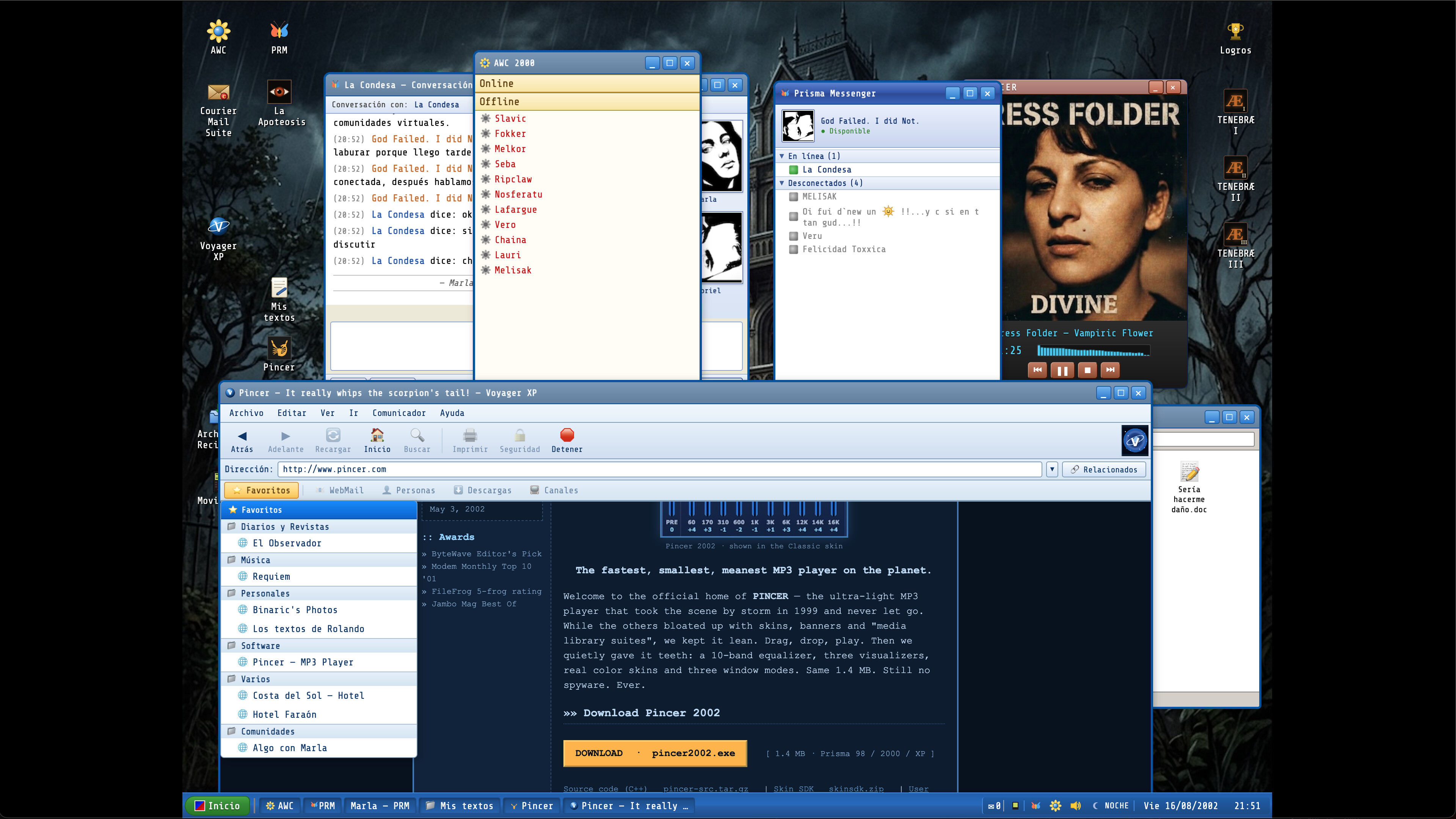Click Recargar reload toolbar icon
The image size is (1456, 819).
[333, 441]
